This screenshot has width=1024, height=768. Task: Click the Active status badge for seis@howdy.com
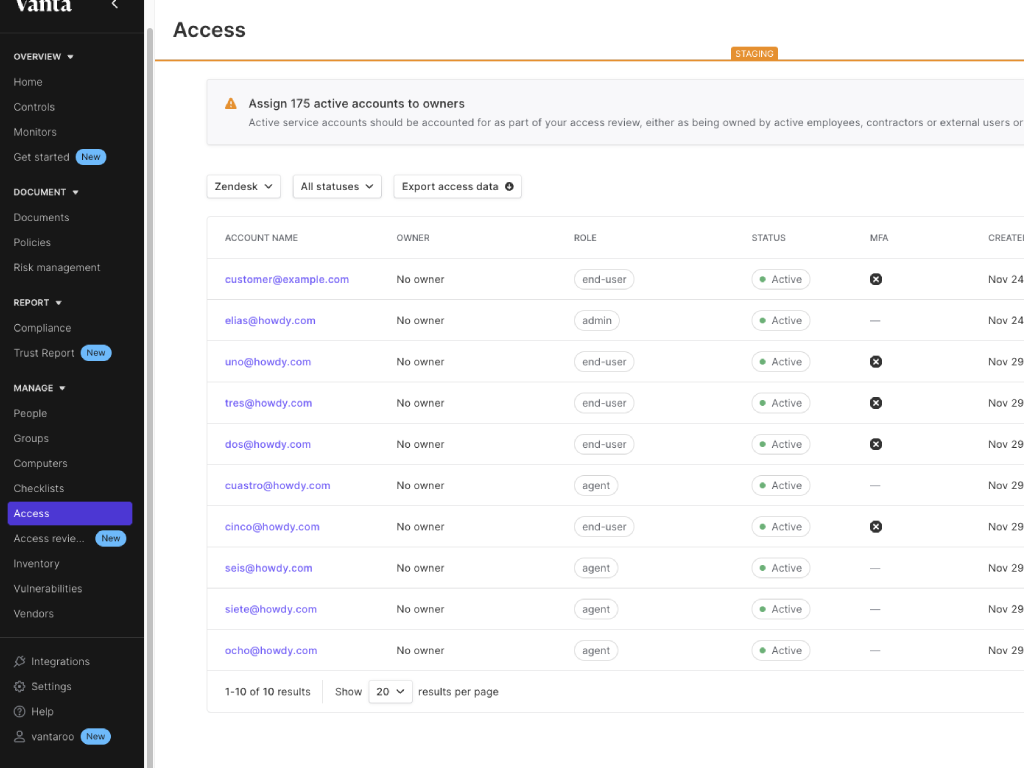(x=780, y=568)
